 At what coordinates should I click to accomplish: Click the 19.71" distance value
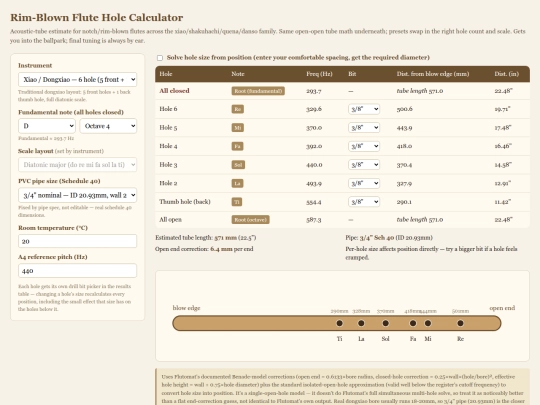502,109
